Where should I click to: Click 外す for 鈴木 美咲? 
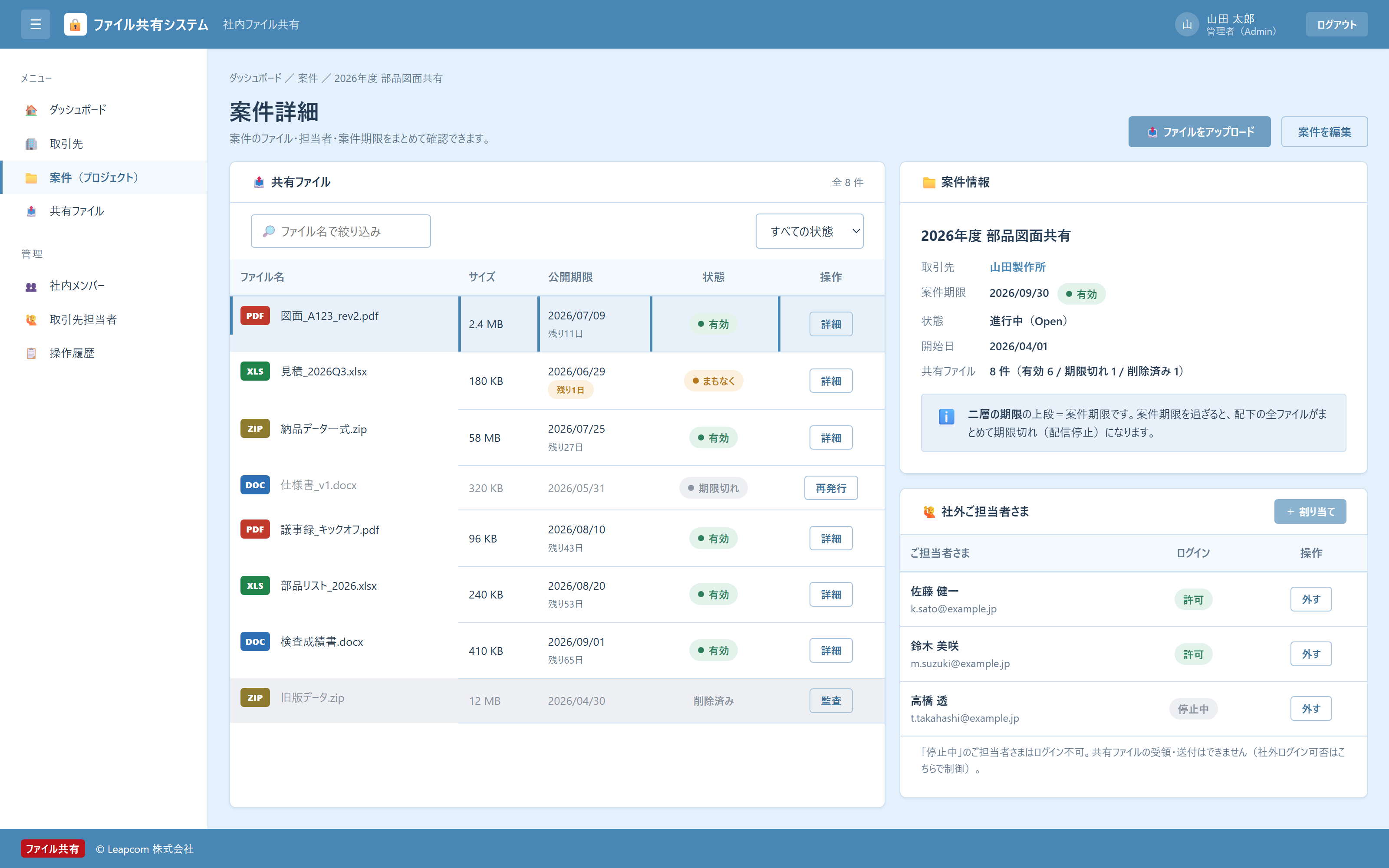1311,654
